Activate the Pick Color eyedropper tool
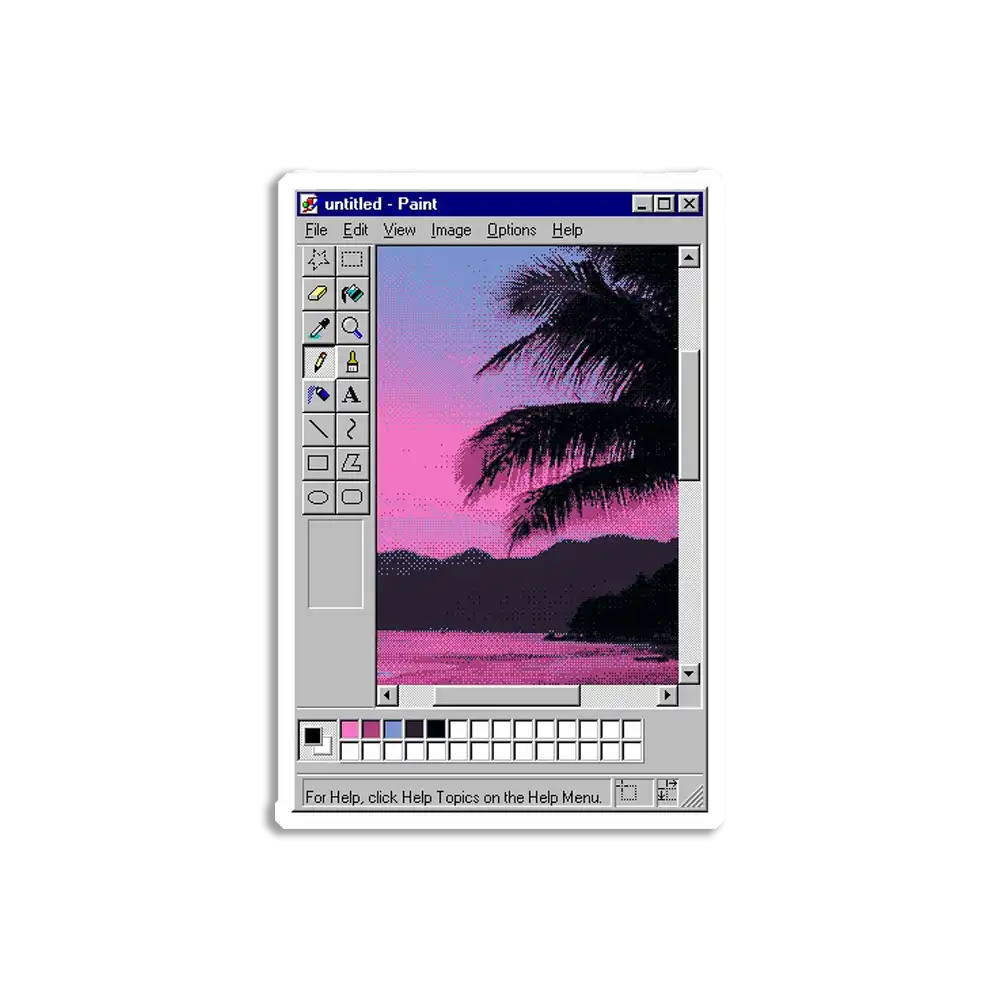The height and width of the screenshot is (1000, 1000). (x=319, y=328)
